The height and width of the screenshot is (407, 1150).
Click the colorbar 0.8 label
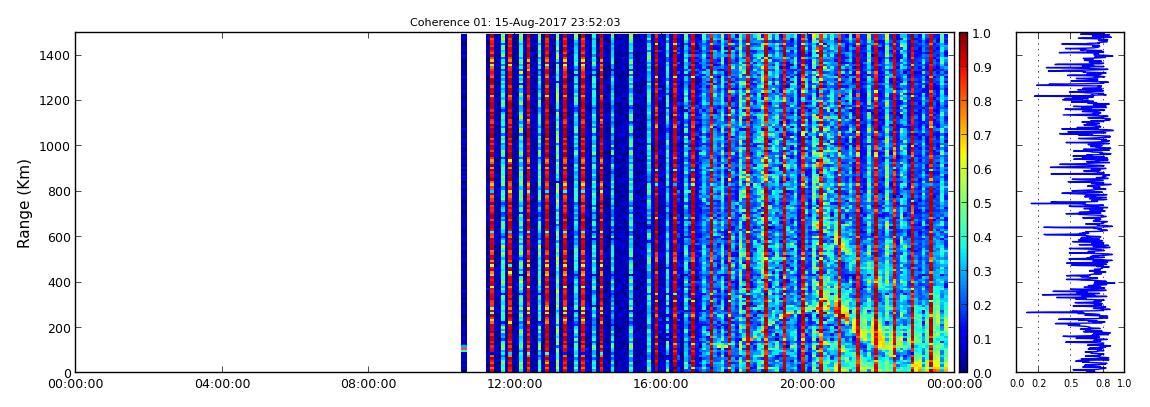[981, 101]
